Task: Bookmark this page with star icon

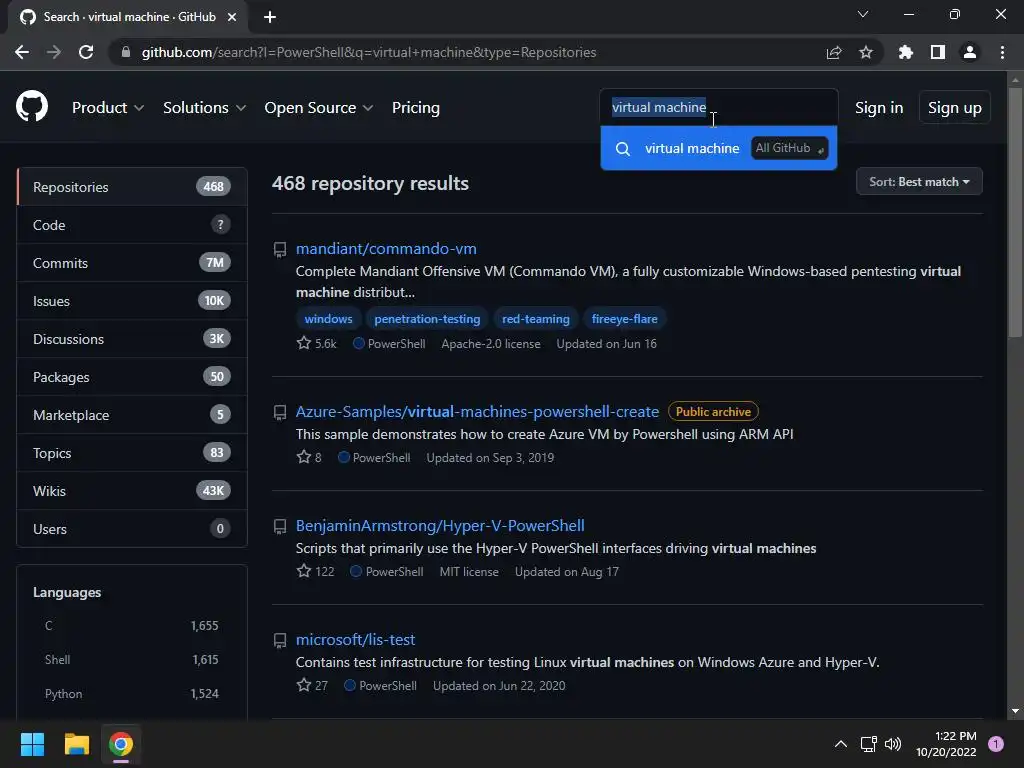Action: [866, 52]
